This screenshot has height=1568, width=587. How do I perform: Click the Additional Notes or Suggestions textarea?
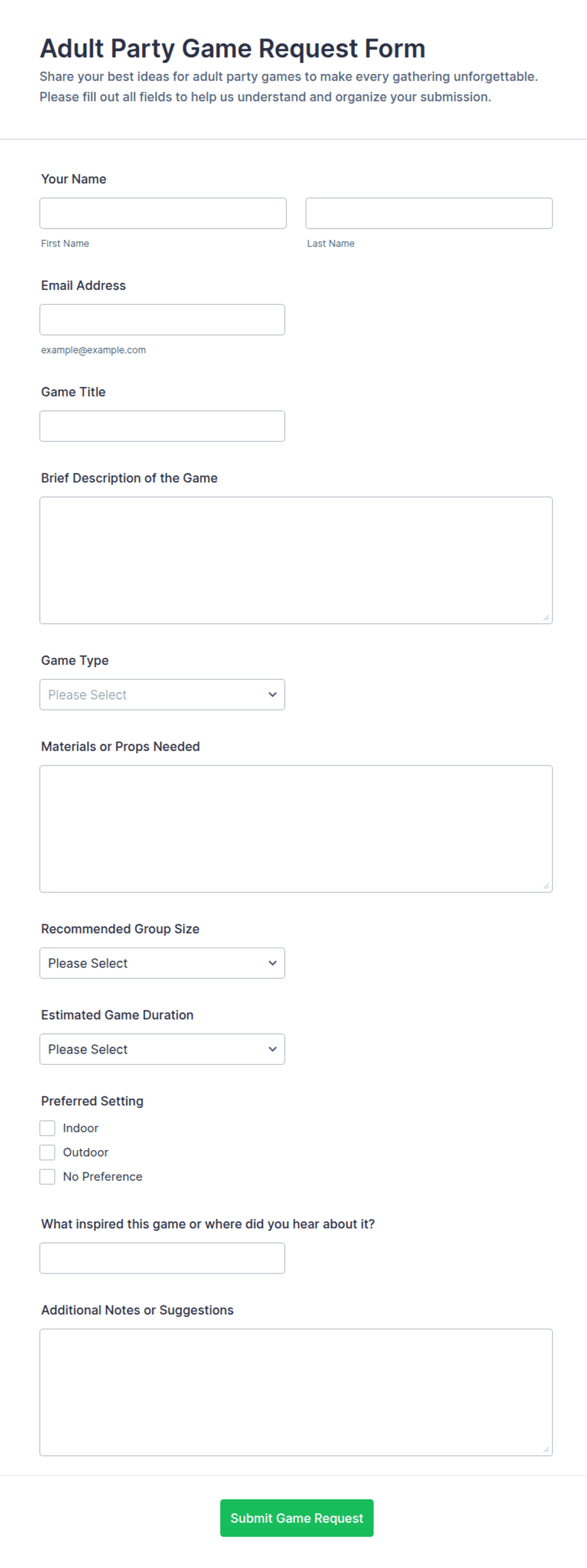pyautogui.click(x=296, y=1393)
